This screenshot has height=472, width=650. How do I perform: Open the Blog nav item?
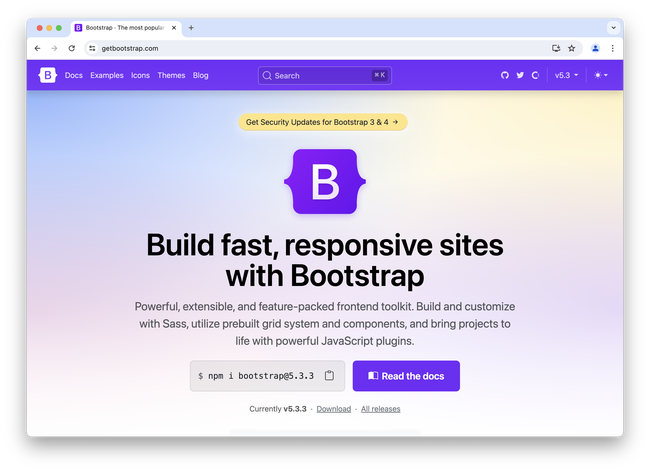pyautogui.click(x=201, y=75)
